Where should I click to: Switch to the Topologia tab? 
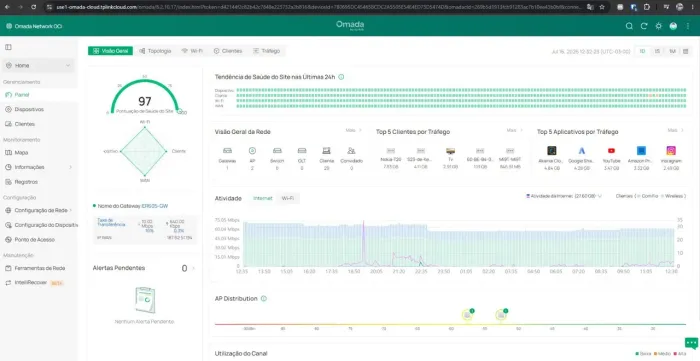[x=155, y=51]
